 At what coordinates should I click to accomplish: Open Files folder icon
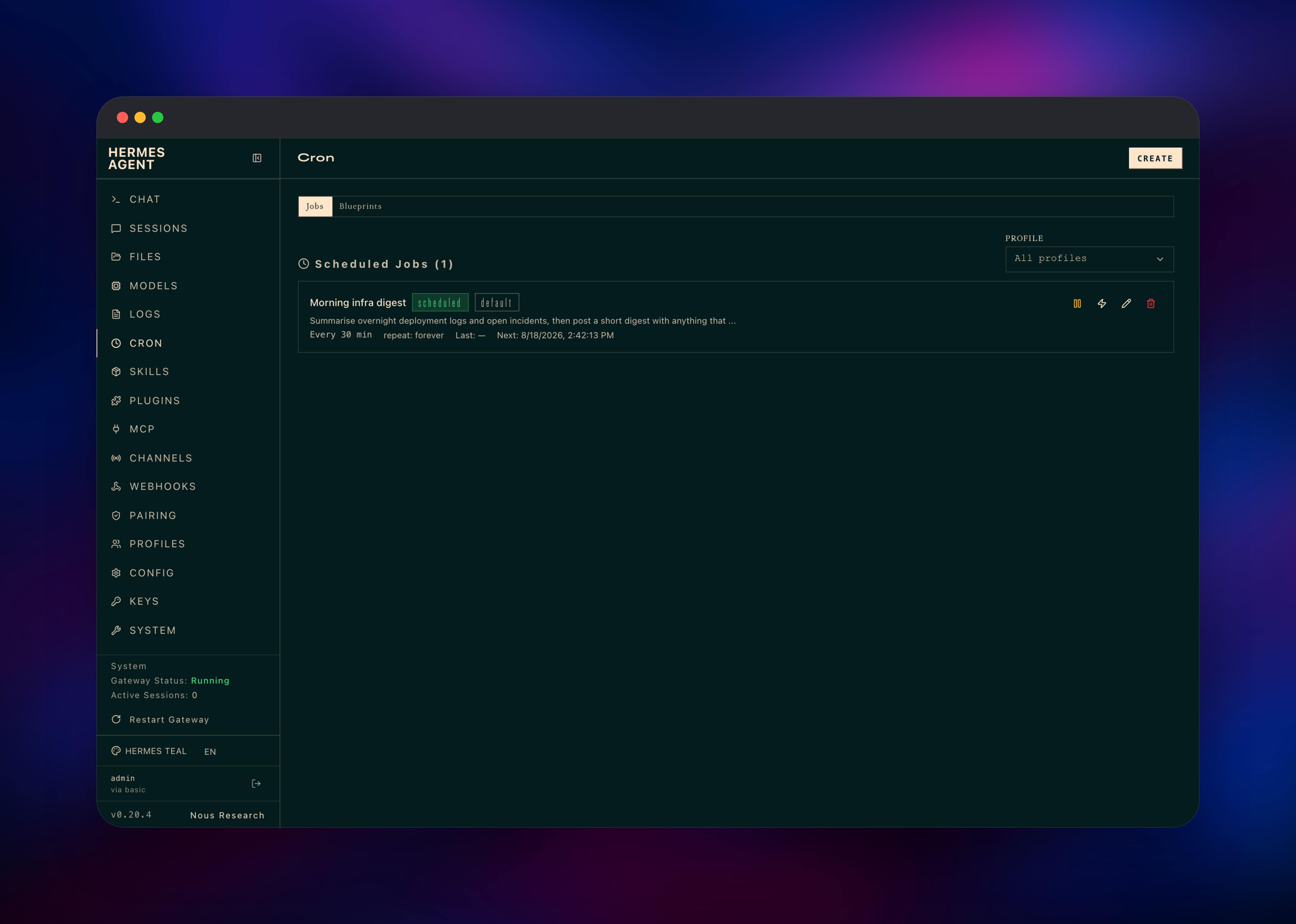(x=116, y=257)
